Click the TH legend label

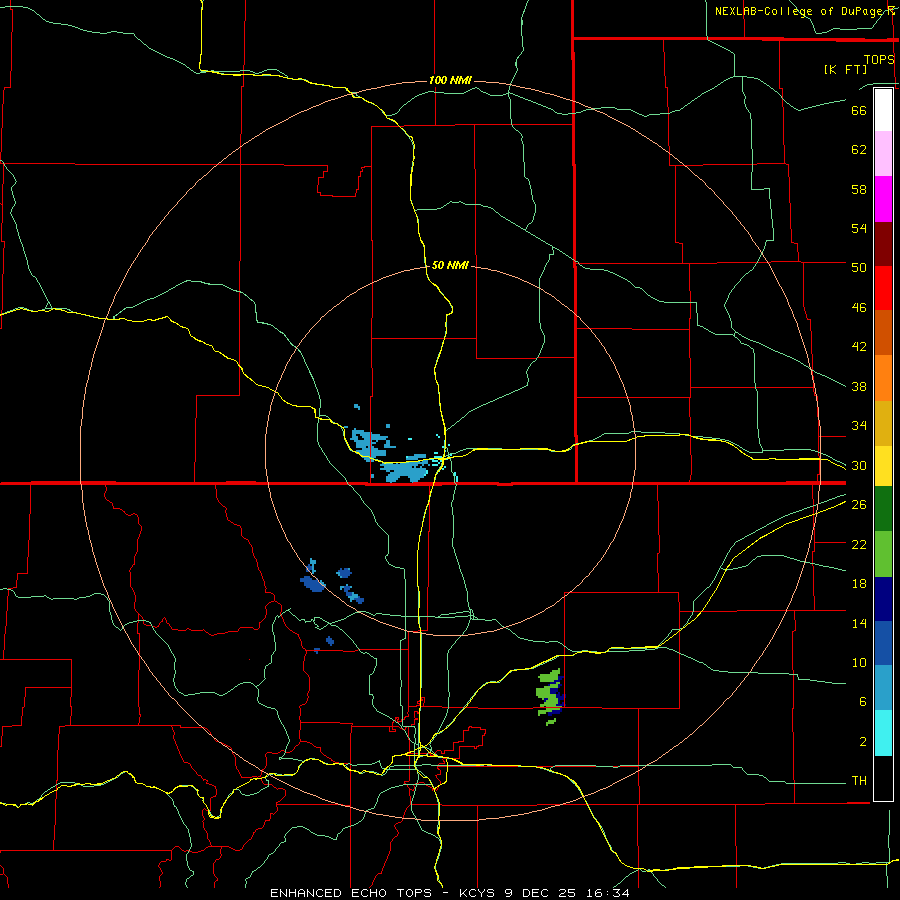pos(859,781)
